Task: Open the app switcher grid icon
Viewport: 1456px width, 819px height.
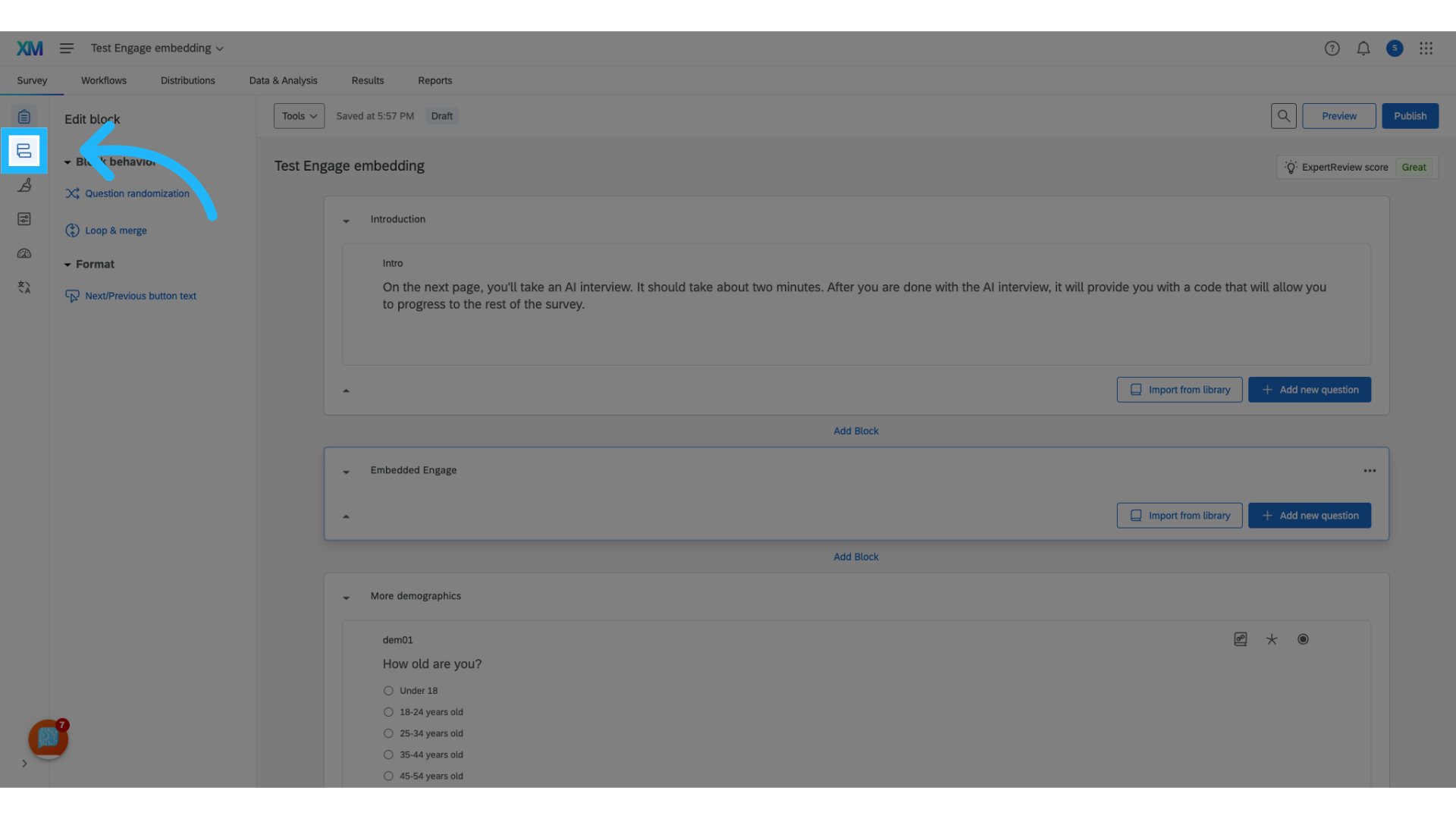Action: (x=1426, y=49)
